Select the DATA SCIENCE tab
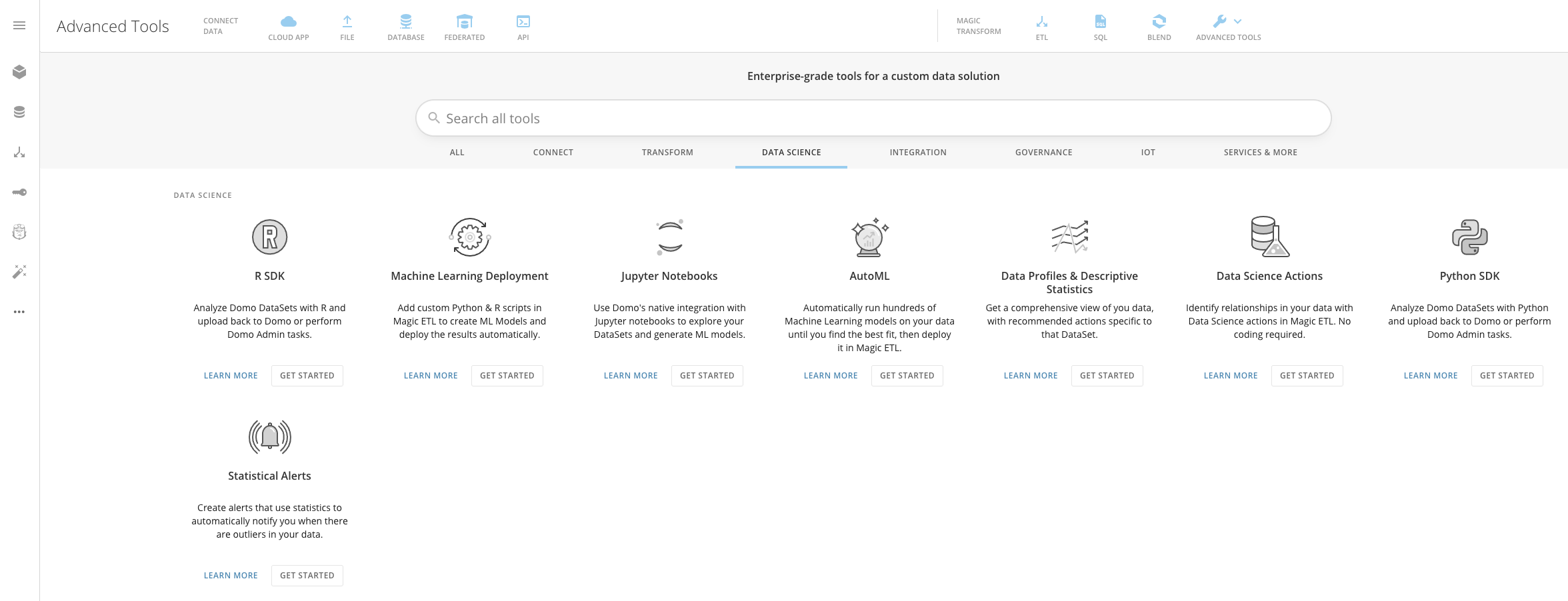Viewport: 1568px width, 601px height. click(x=791, y=153)
